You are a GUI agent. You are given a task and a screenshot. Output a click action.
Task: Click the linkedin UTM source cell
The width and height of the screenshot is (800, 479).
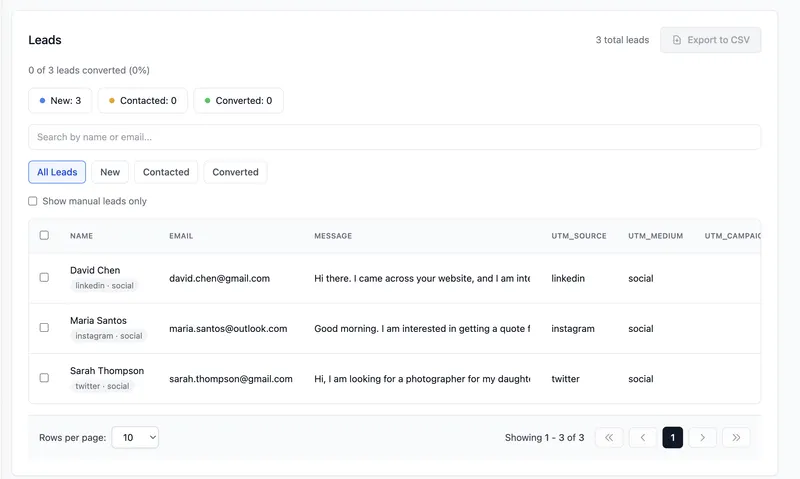tap(568, 279)
